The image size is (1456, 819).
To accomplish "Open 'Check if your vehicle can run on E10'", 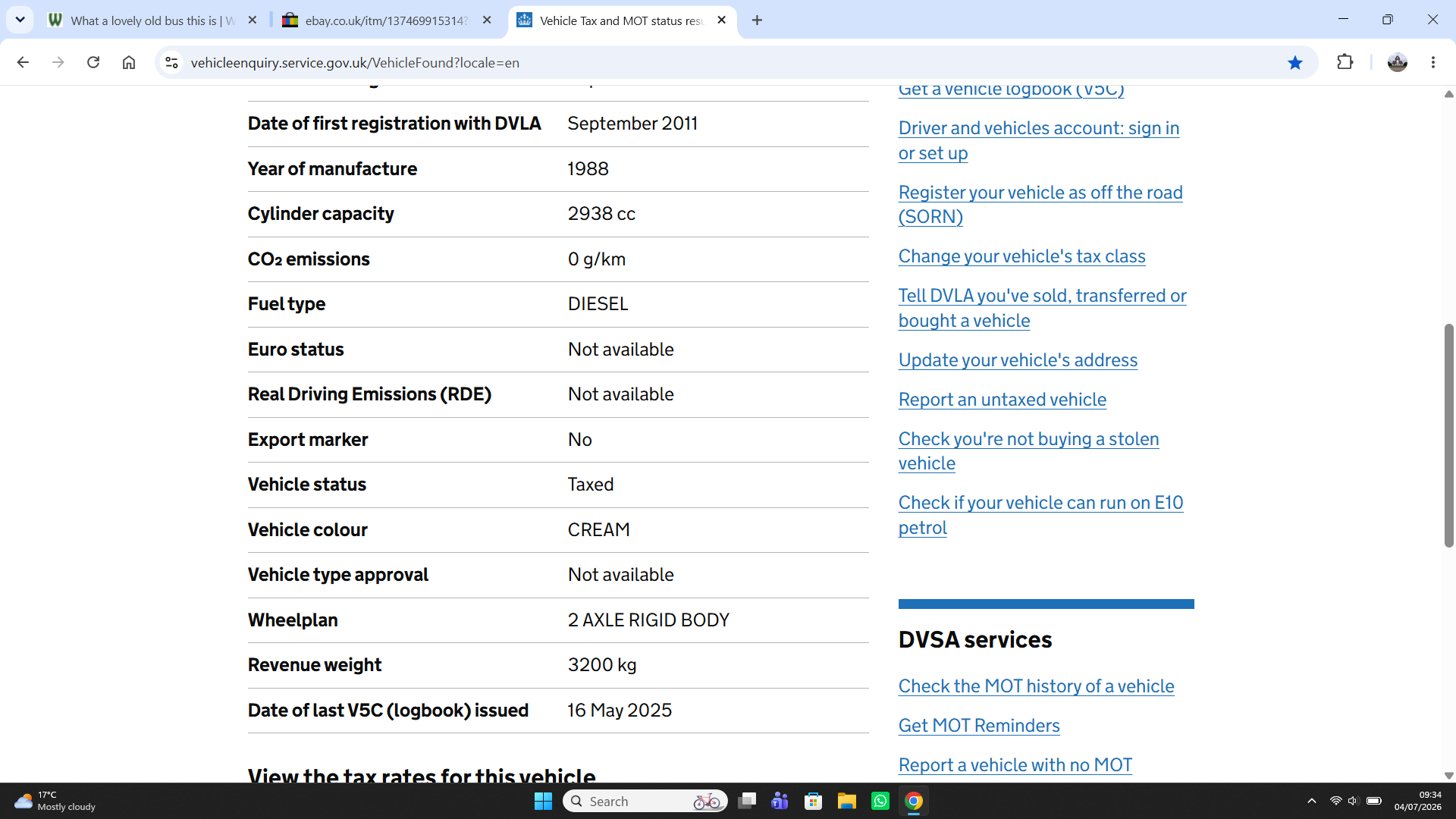I will coord(1040,515).
